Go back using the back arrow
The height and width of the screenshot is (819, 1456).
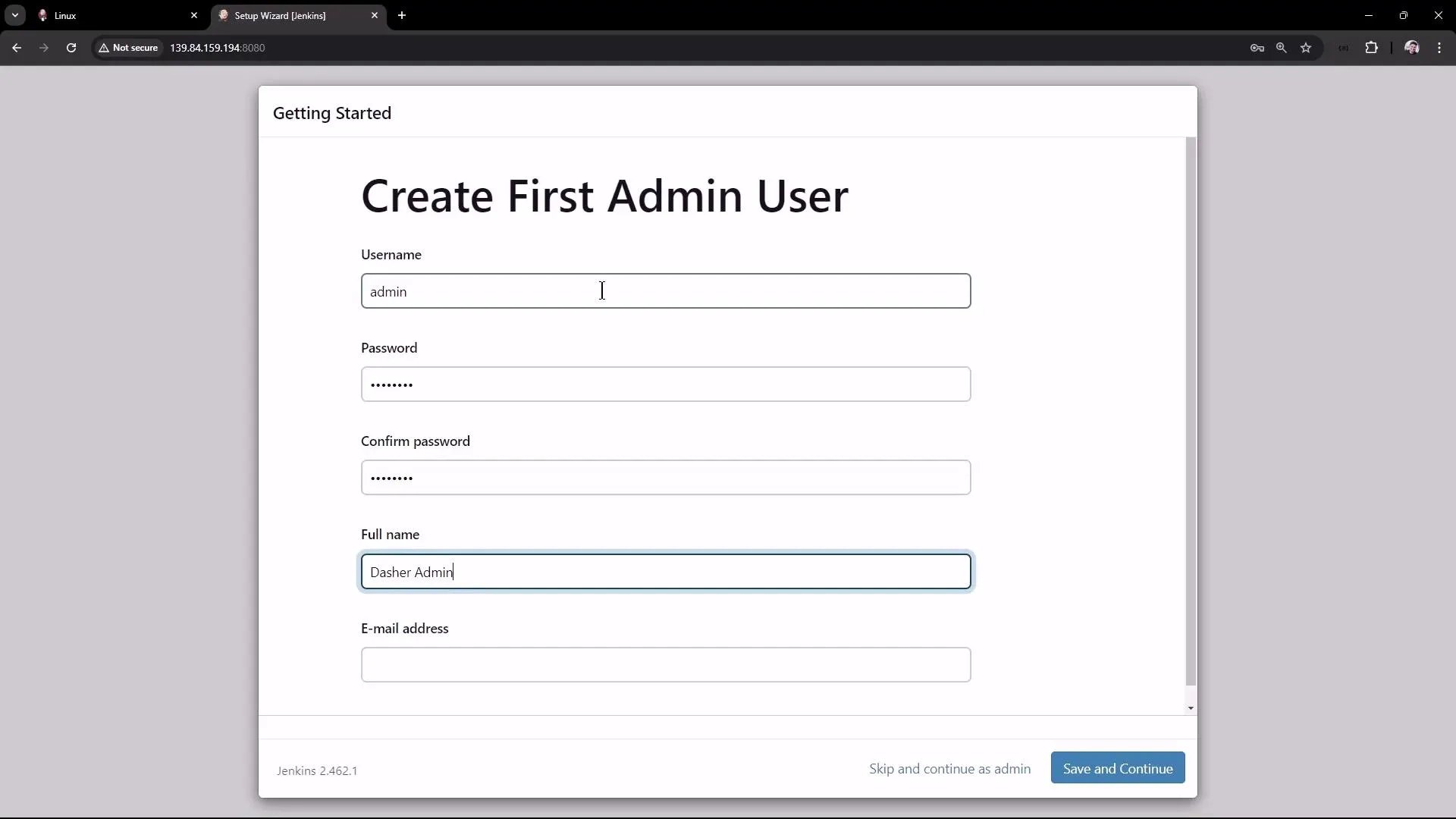tap(16, 47)
